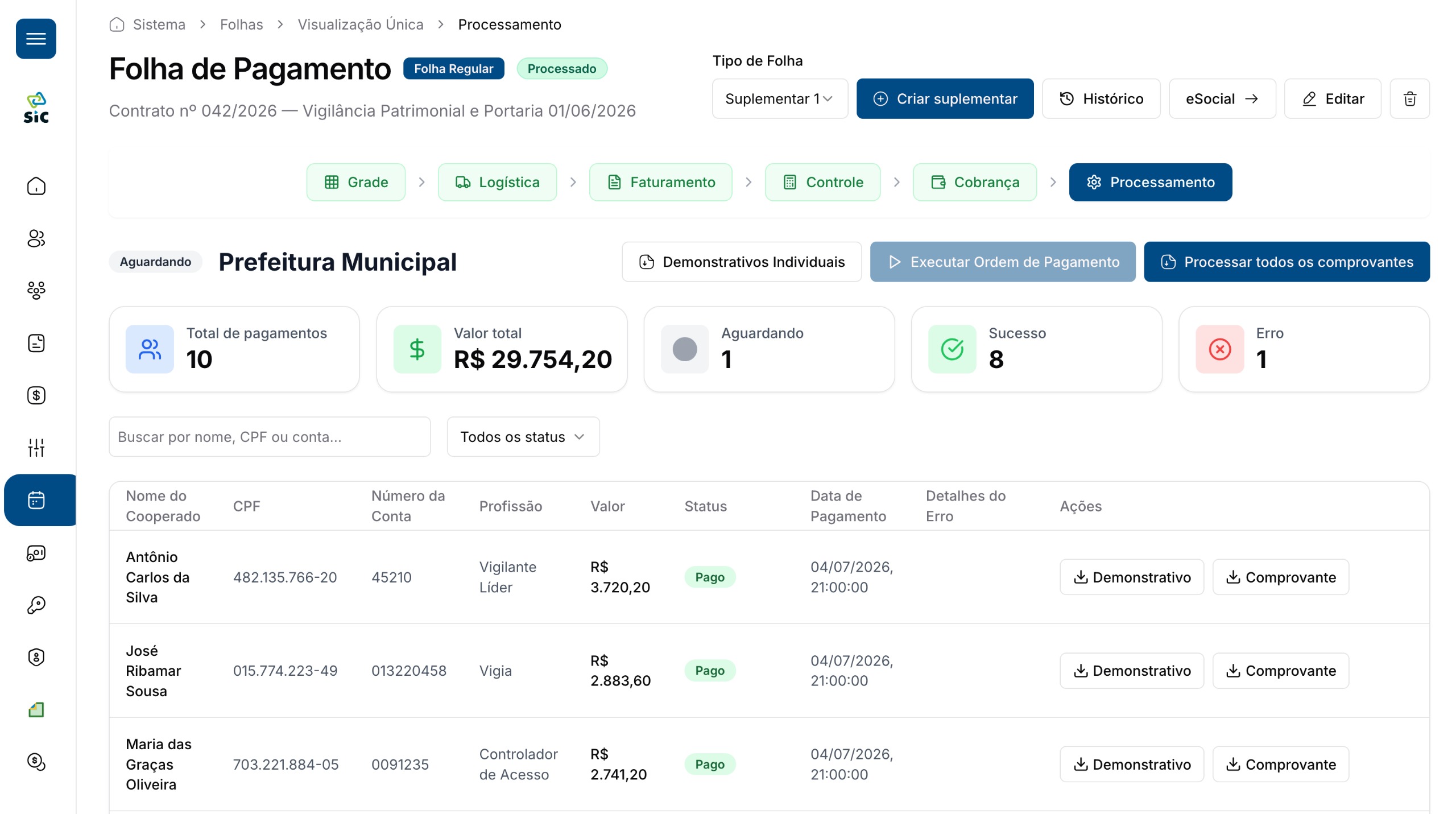
Task: Click Processar todos os comprovantes
Action: (x=1287, y=262)
